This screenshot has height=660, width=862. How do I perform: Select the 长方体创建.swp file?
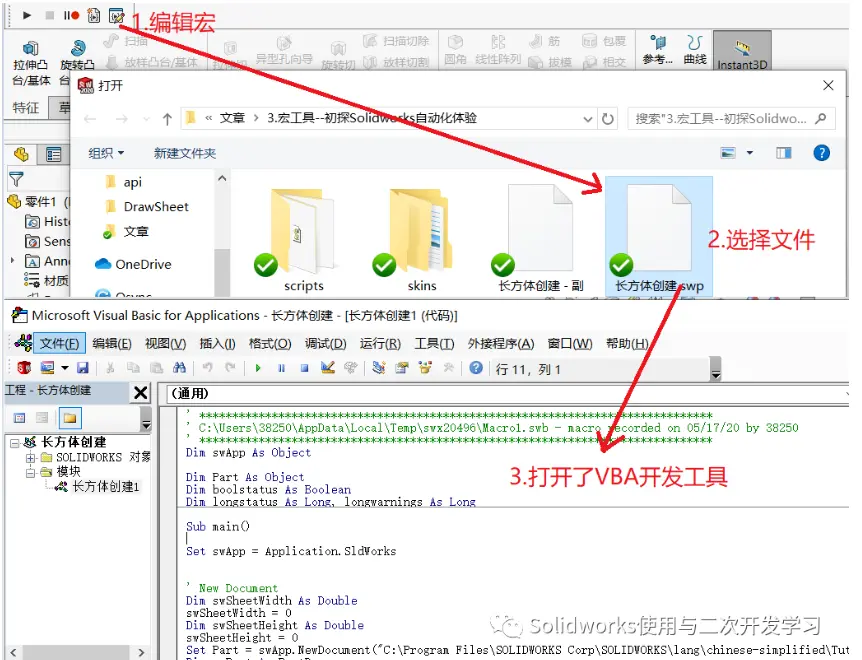click(659, 237)
